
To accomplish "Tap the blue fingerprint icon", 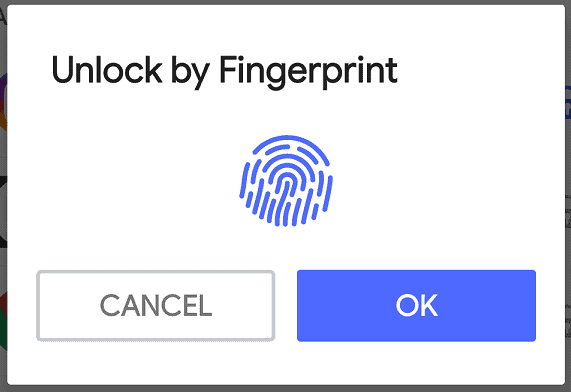I will click(286, 181).
